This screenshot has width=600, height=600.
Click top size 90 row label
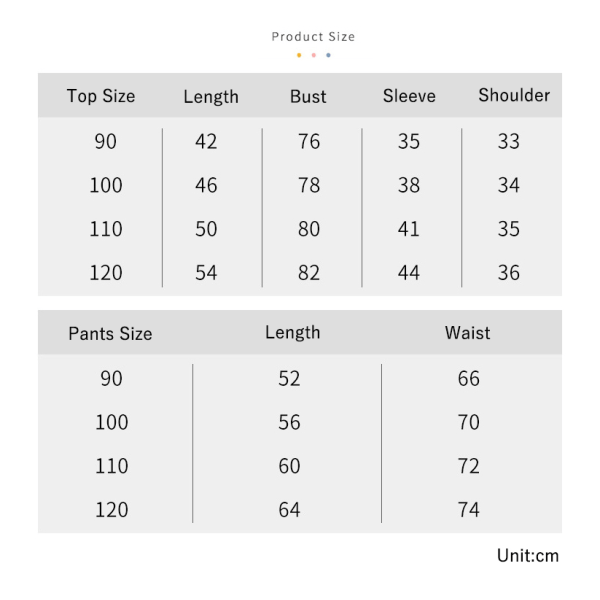106,141
